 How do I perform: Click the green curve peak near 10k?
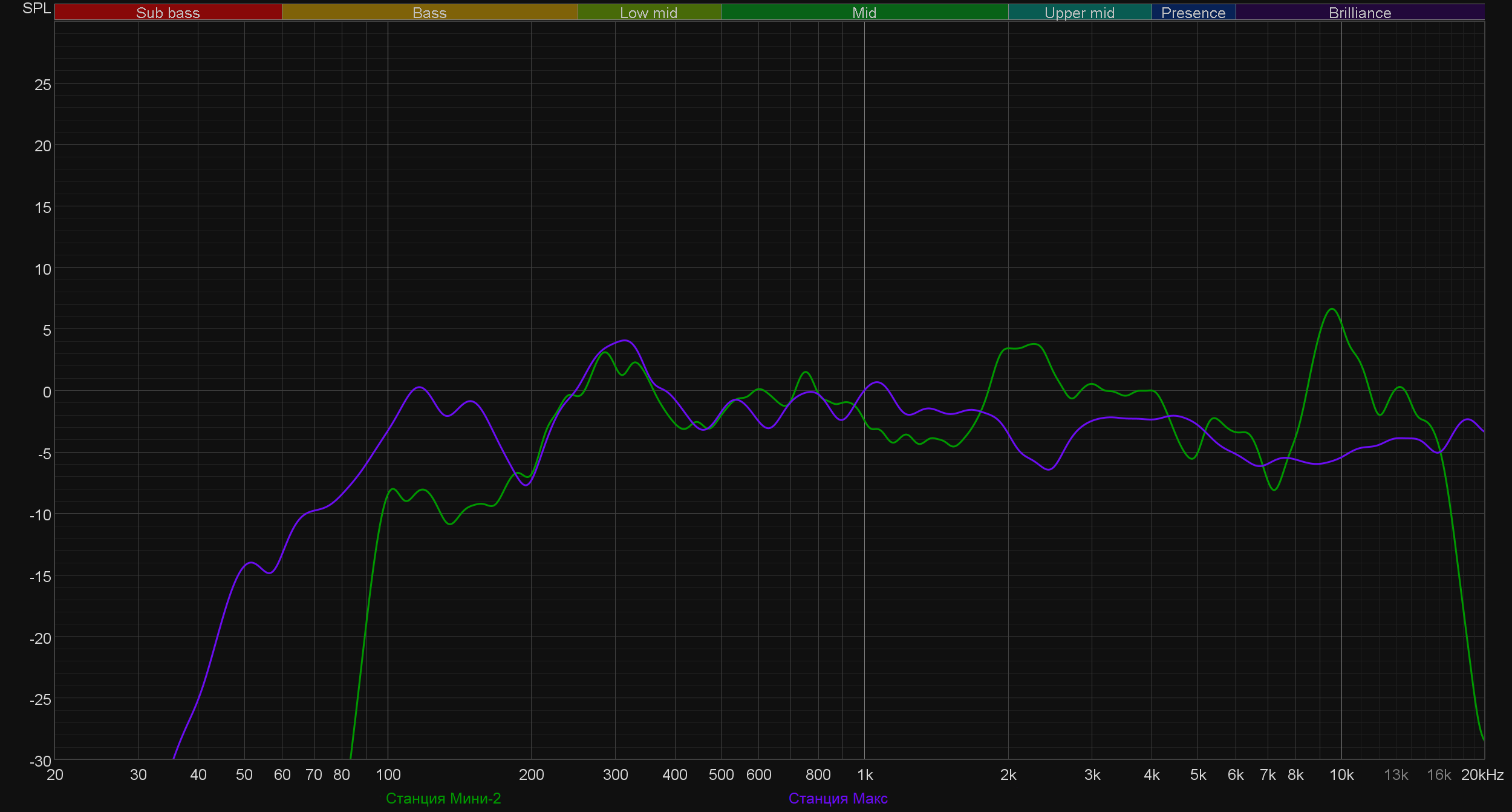(x=1332, y=309)
